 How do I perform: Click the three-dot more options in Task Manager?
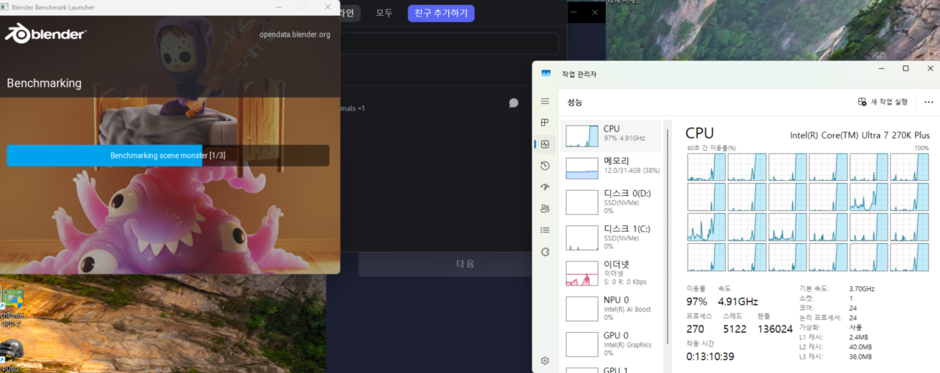point(929,102)
